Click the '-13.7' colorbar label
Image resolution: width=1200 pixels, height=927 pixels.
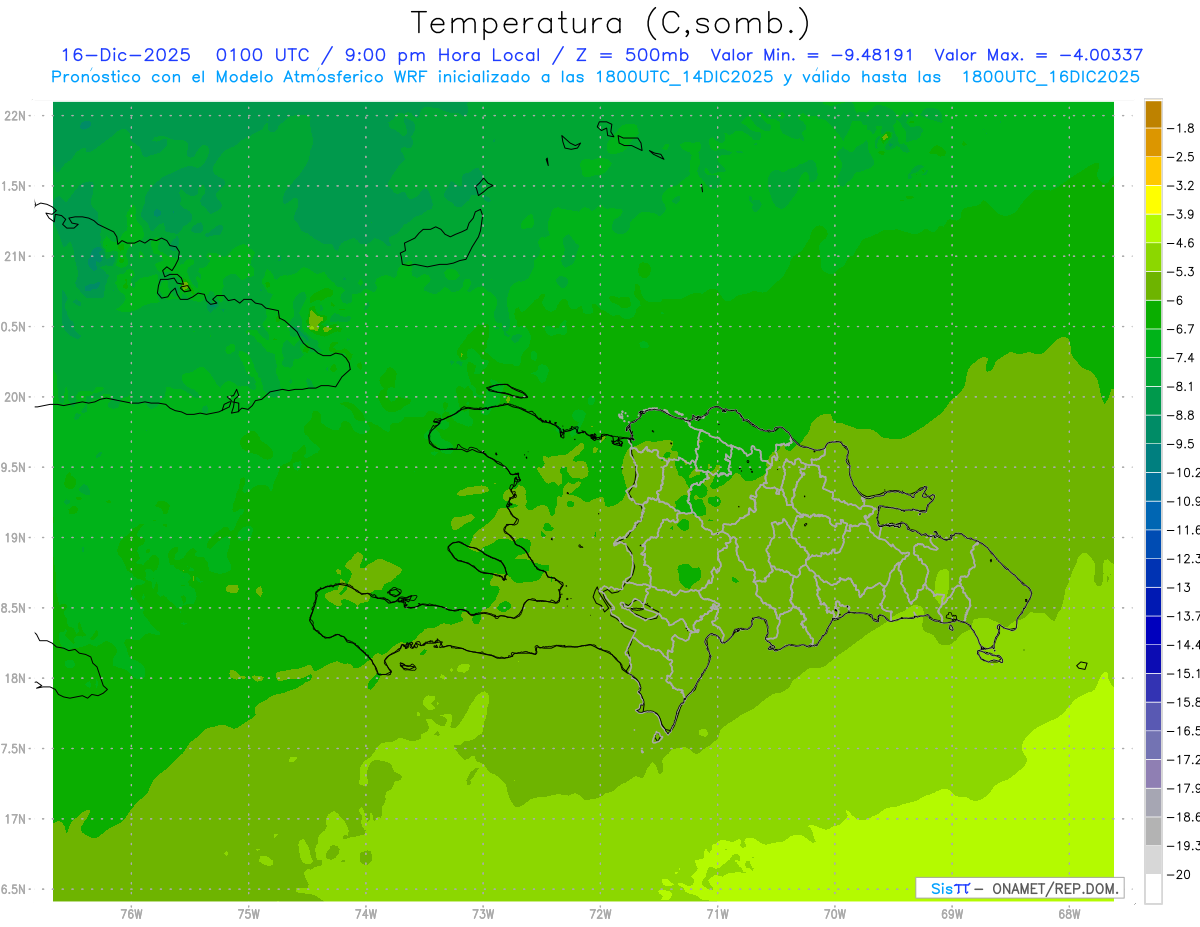pyautogui.click(x=1185, y=616)
